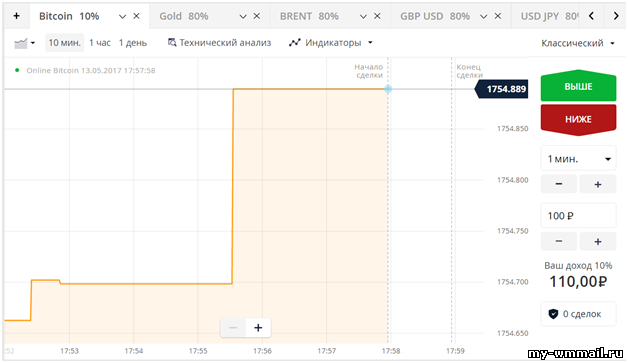Click the red НИЖЕ button

578,119
